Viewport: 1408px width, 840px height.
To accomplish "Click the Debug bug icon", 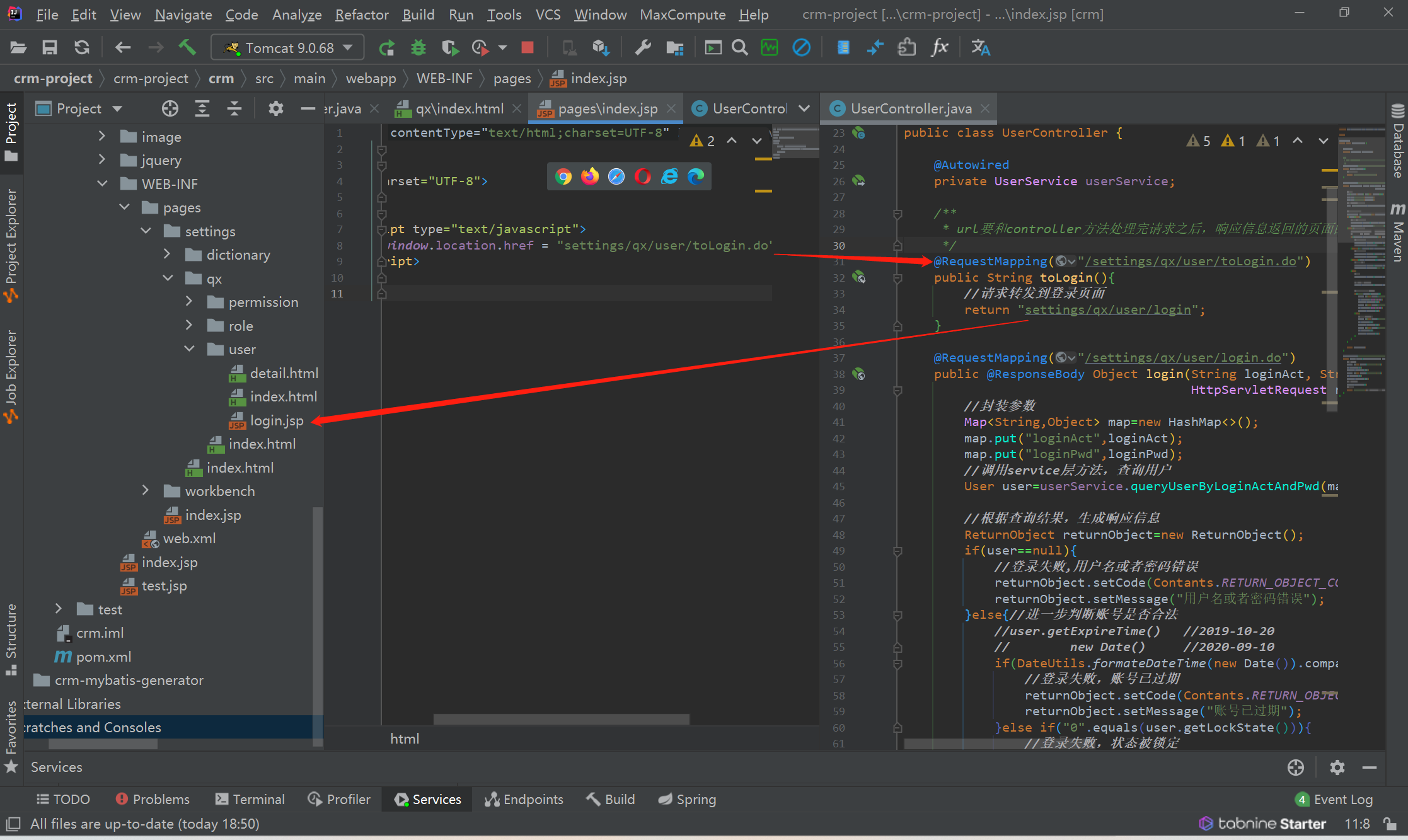I will (418, 47).
